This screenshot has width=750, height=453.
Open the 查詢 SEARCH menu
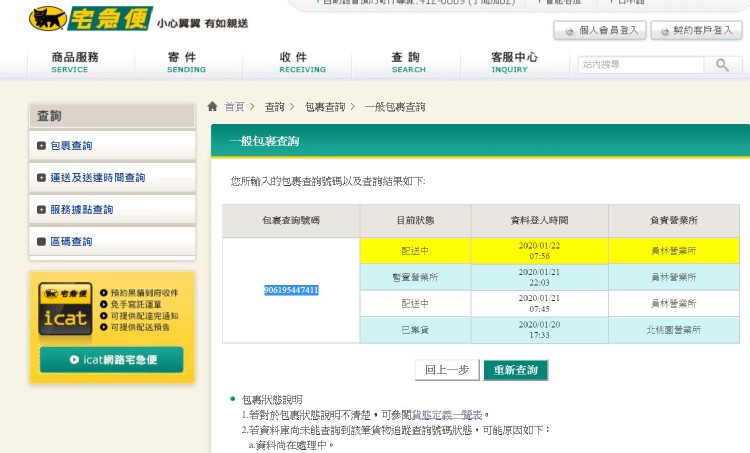point(408,63)
